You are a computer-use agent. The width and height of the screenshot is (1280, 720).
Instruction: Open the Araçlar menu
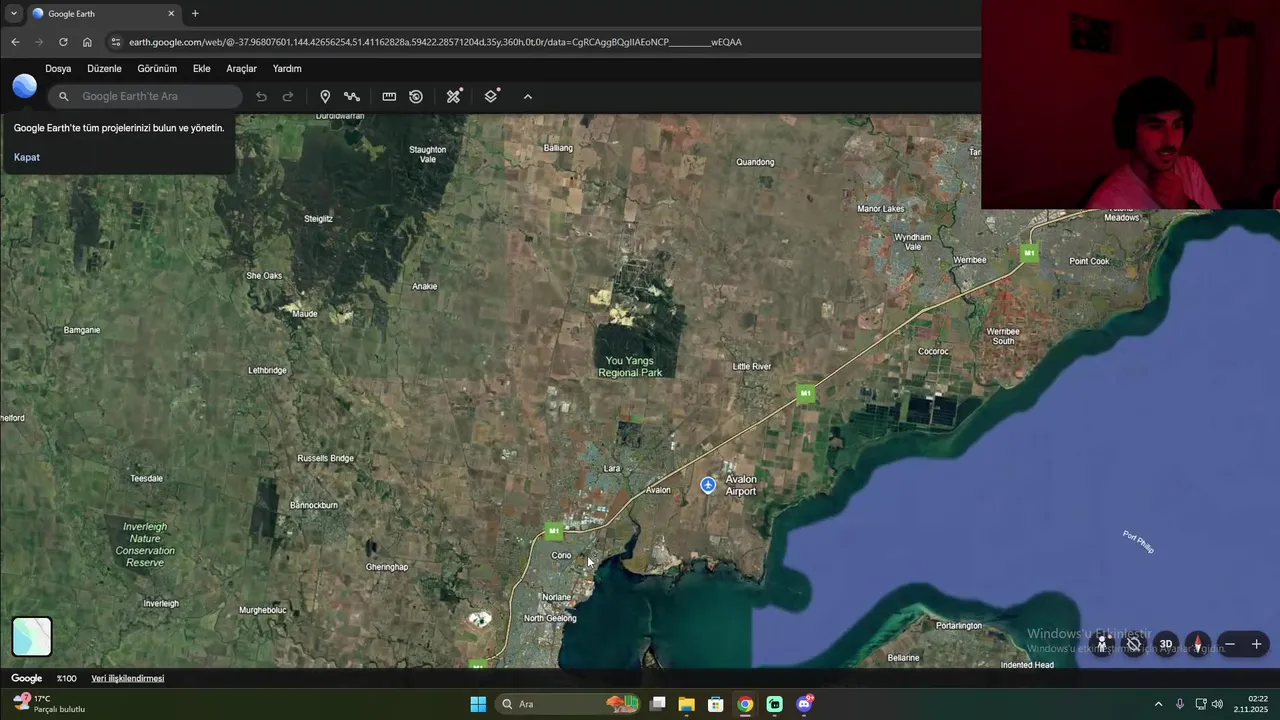click(242, 69)
